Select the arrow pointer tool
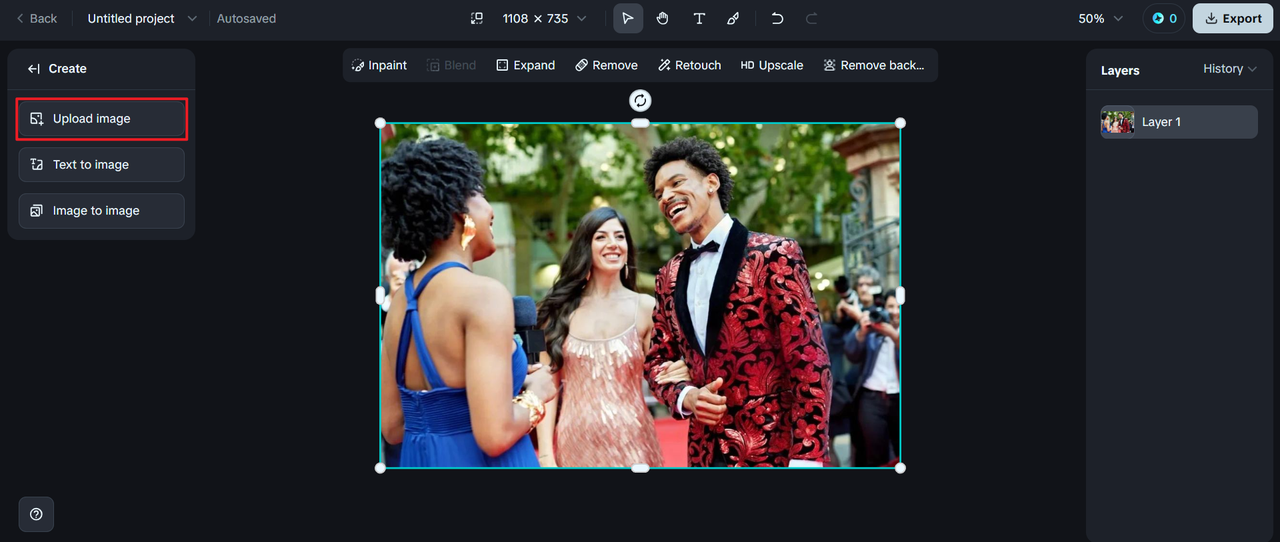1280x542 pixels. point(628,19)
